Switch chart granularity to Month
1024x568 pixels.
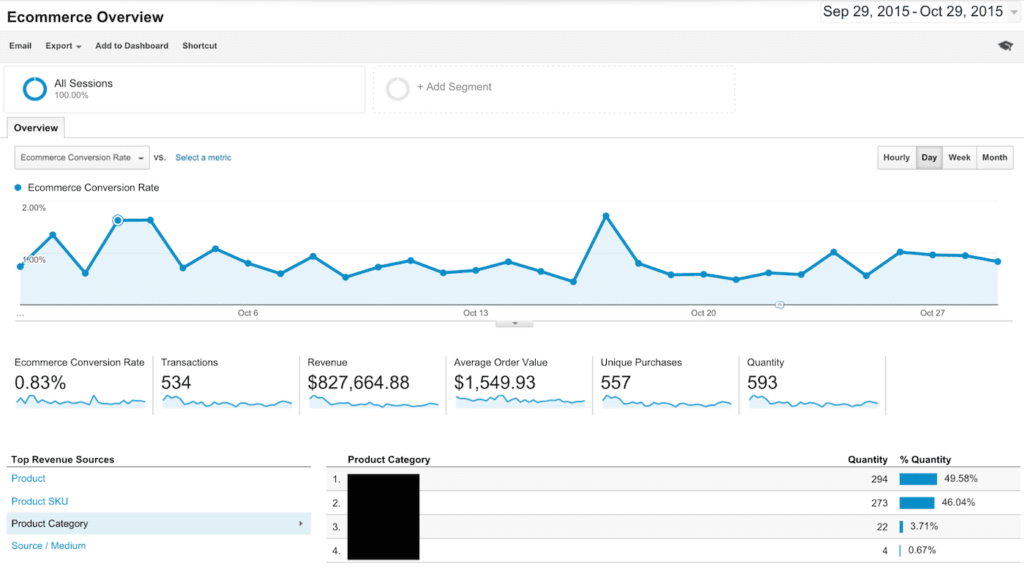(995, 157)
